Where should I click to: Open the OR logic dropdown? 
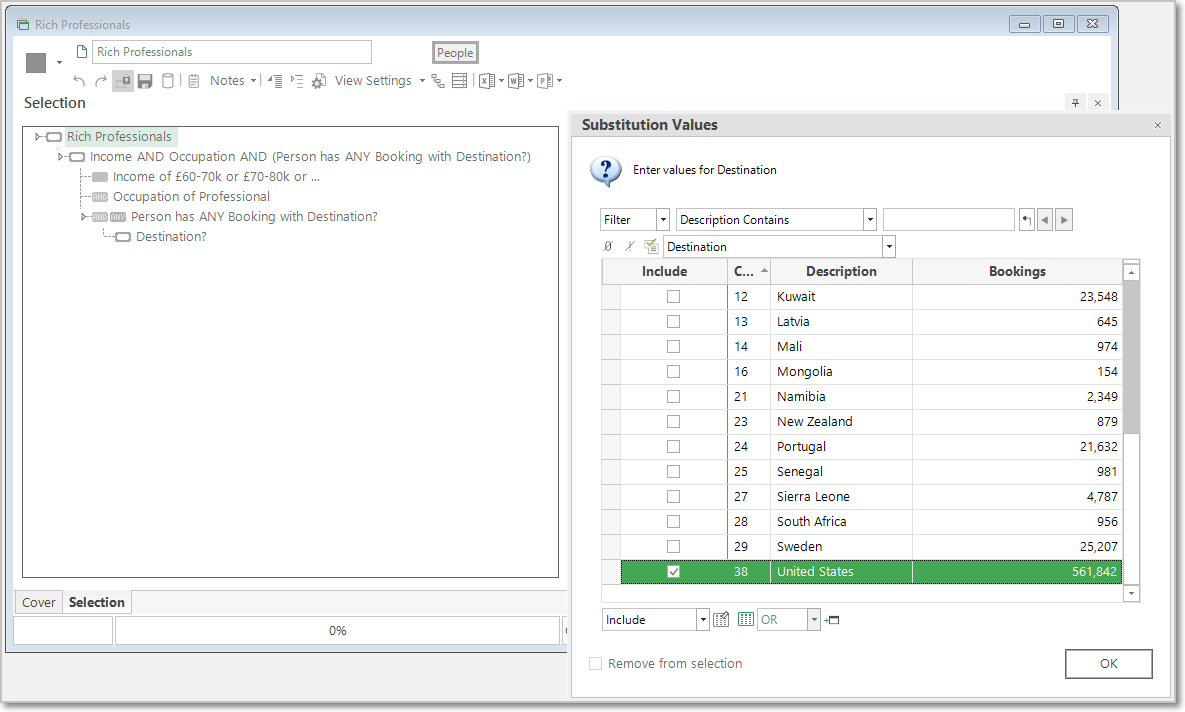tap(814, 620)
